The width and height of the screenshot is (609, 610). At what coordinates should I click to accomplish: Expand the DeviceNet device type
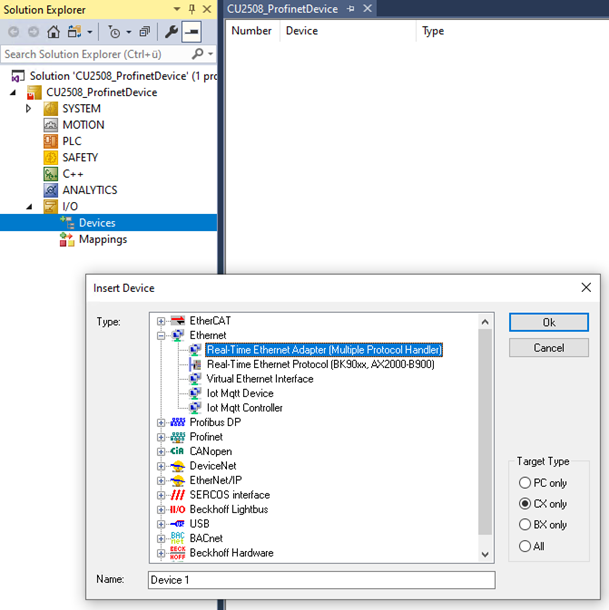pos(161,466)
